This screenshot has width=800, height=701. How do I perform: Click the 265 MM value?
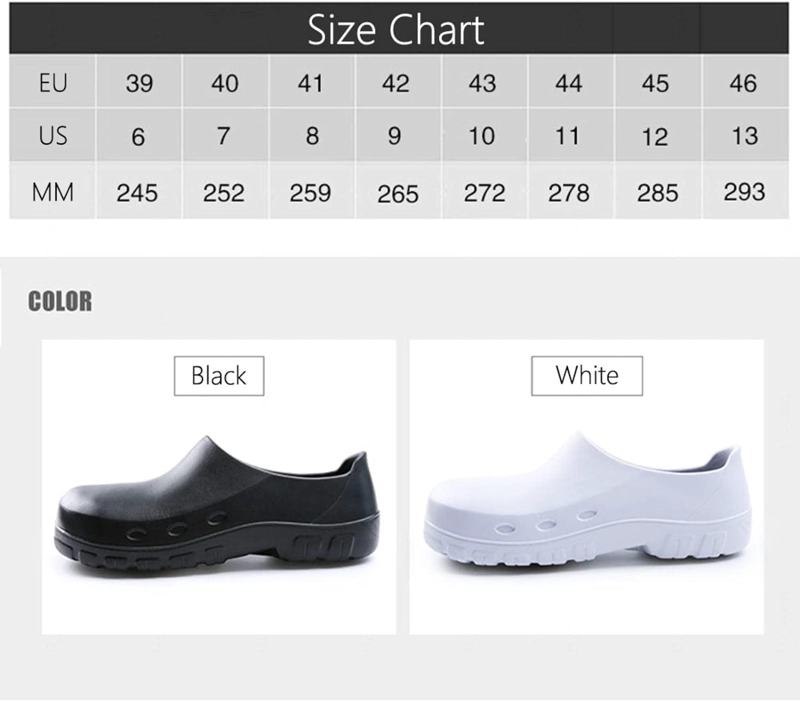(x=398, y=191)
